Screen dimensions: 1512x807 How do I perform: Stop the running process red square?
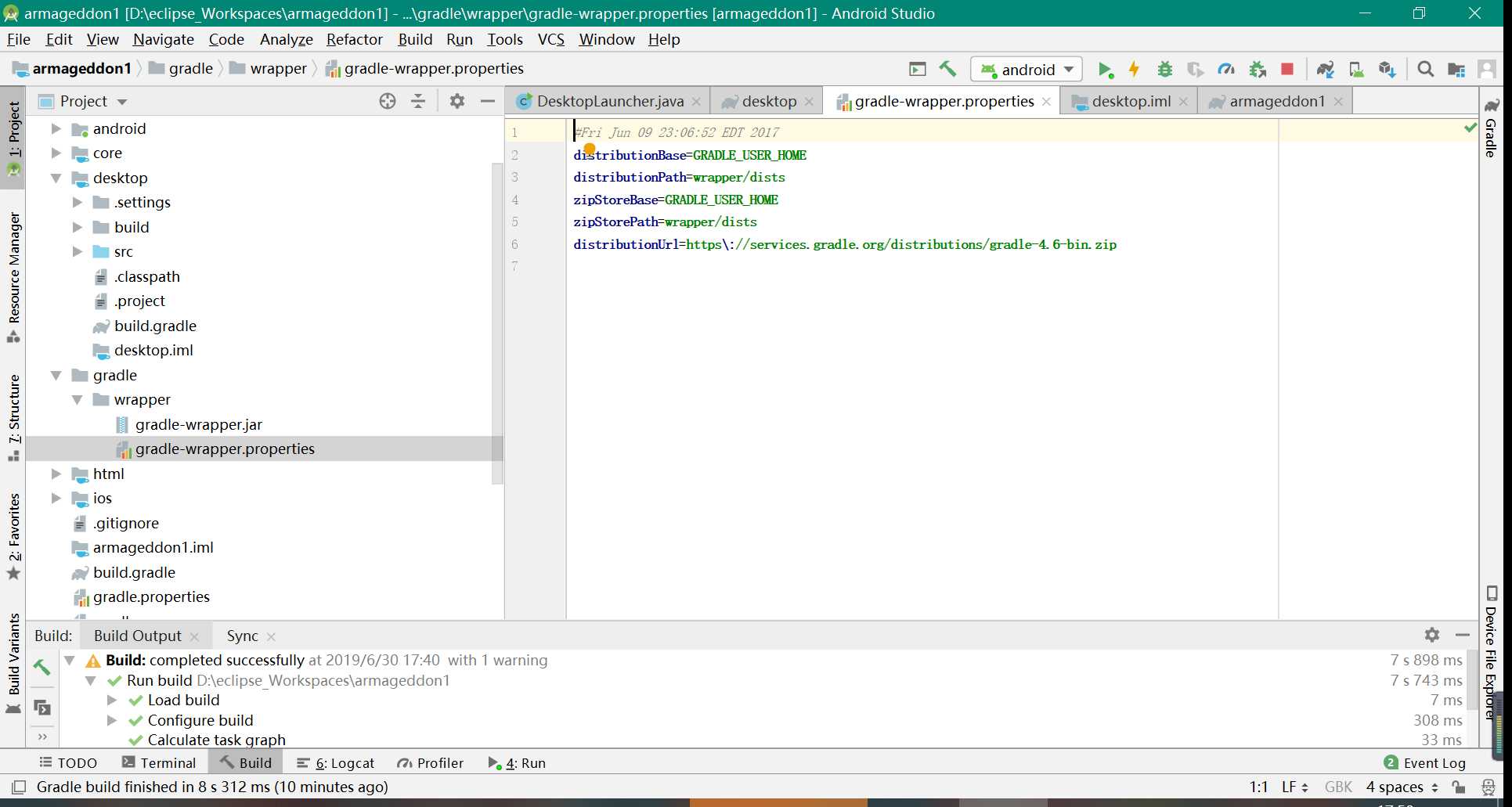(x=1287, y=70)
